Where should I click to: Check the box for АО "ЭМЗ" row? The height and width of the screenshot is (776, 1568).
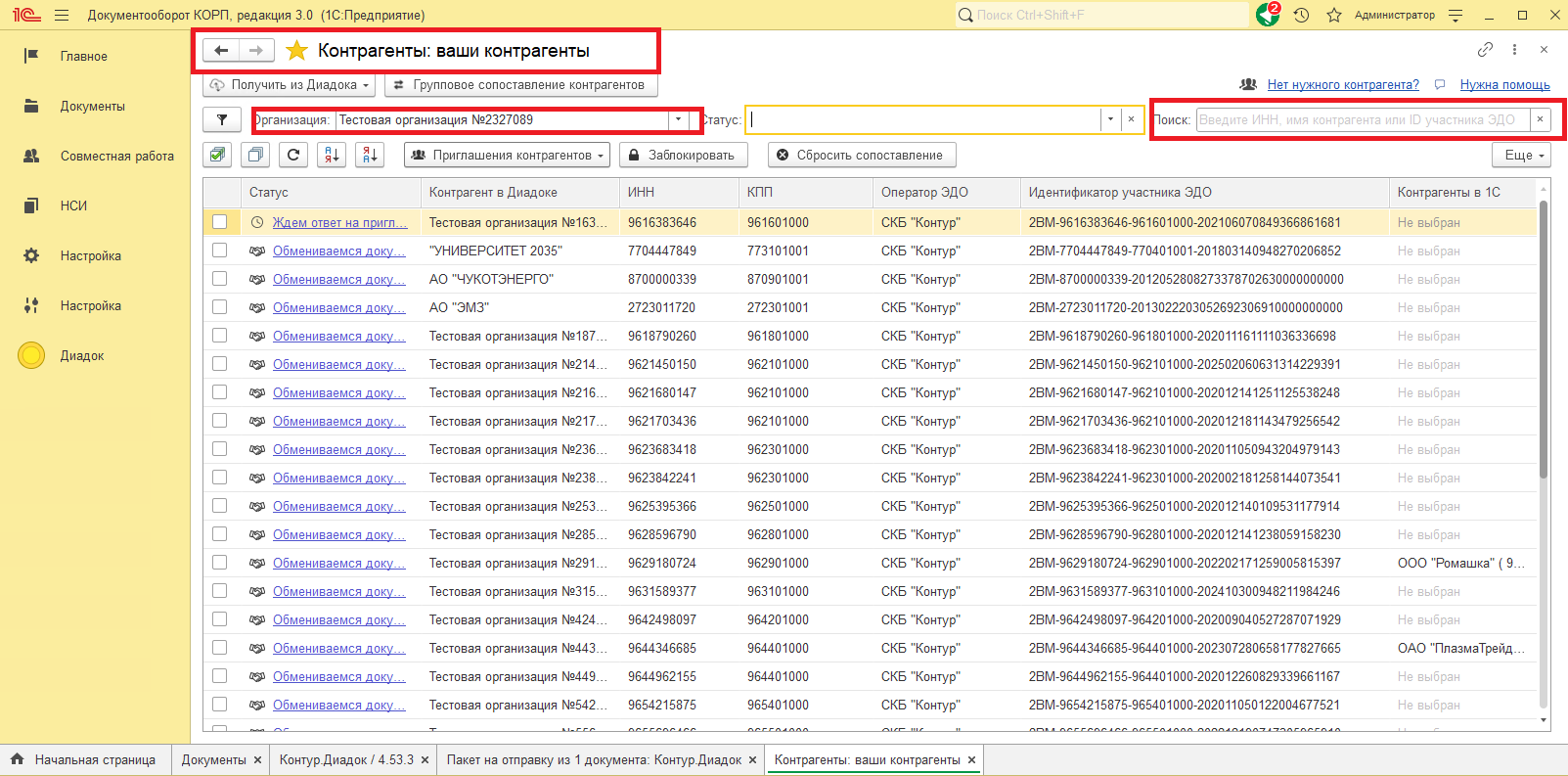(219, 307)
